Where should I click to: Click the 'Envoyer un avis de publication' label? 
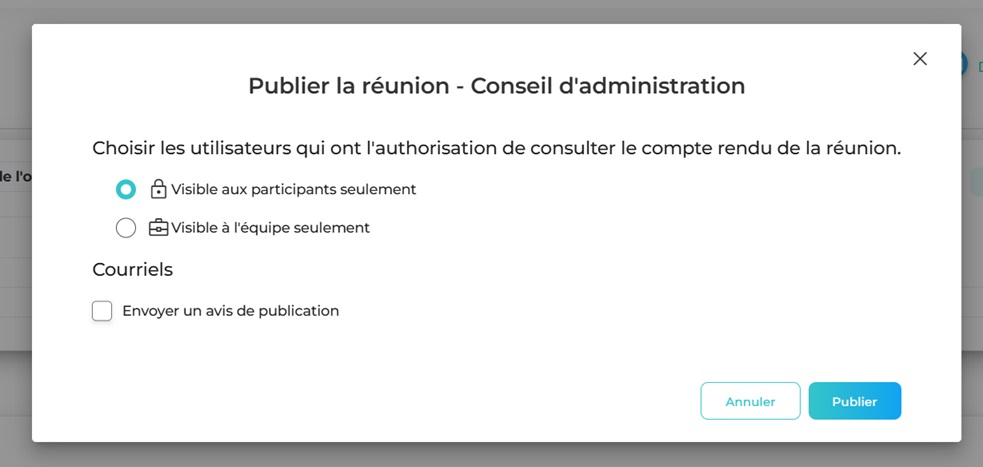pos(230,311)
